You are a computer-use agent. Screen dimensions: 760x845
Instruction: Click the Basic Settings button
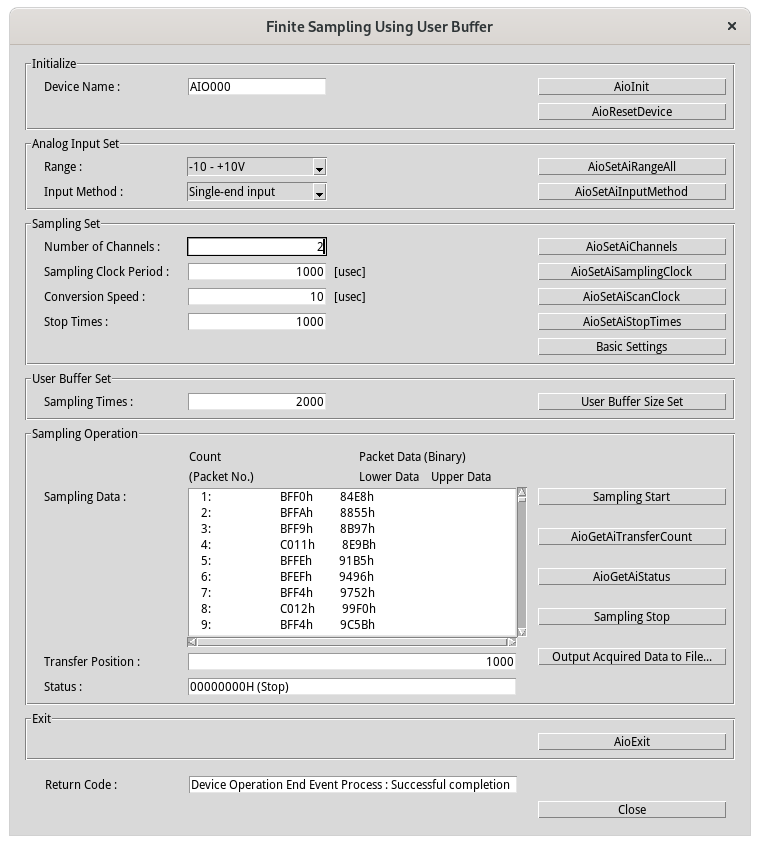click(631, 347)
